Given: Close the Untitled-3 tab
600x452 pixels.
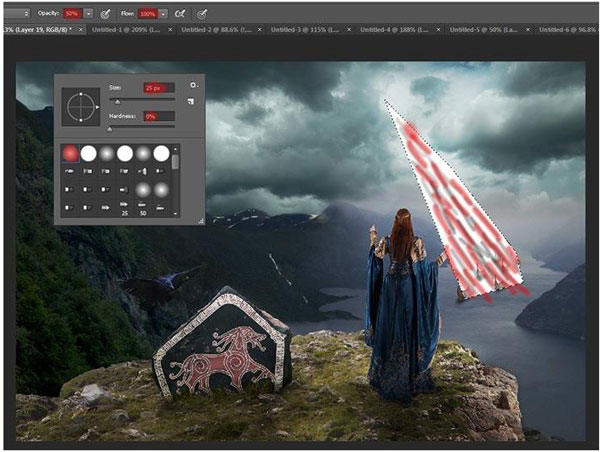Looking at the screenshot, I should click(349, 29).
